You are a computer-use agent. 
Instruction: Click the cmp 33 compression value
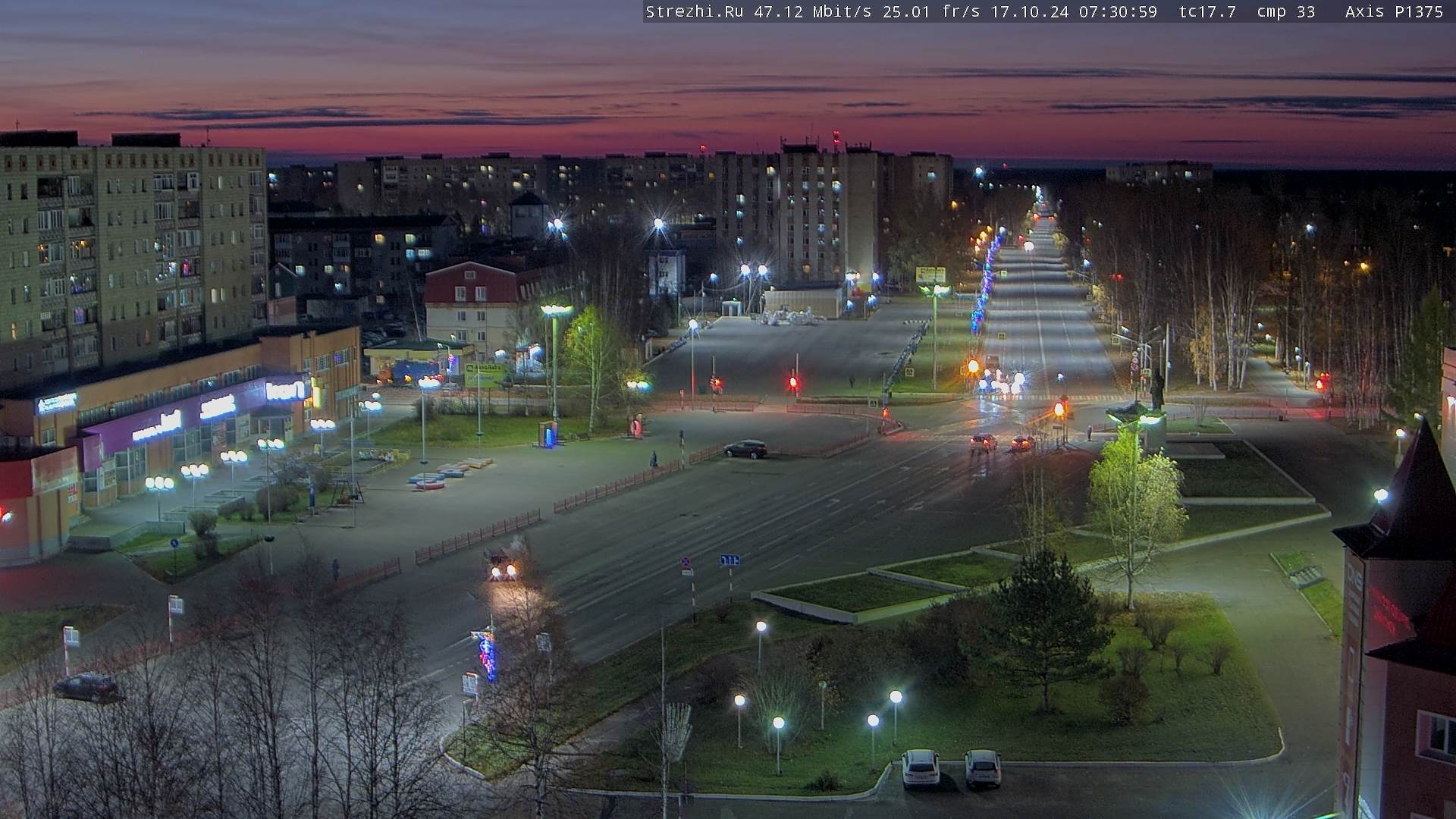point(1286,11)
